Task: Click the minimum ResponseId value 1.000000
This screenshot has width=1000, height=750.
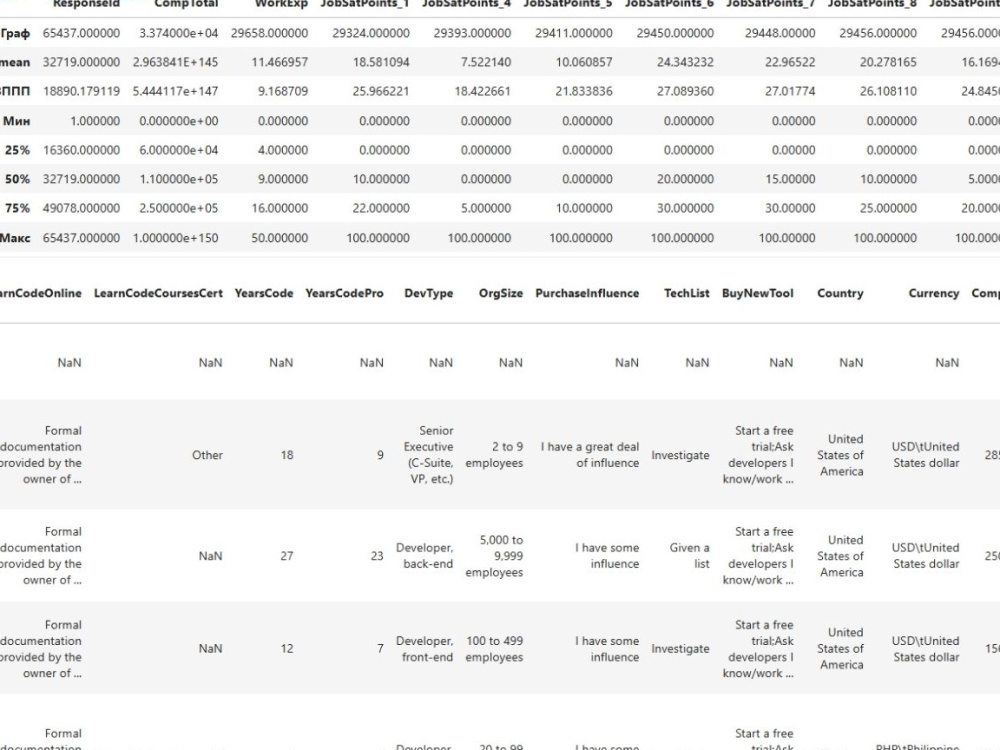Action: point(94,121)
